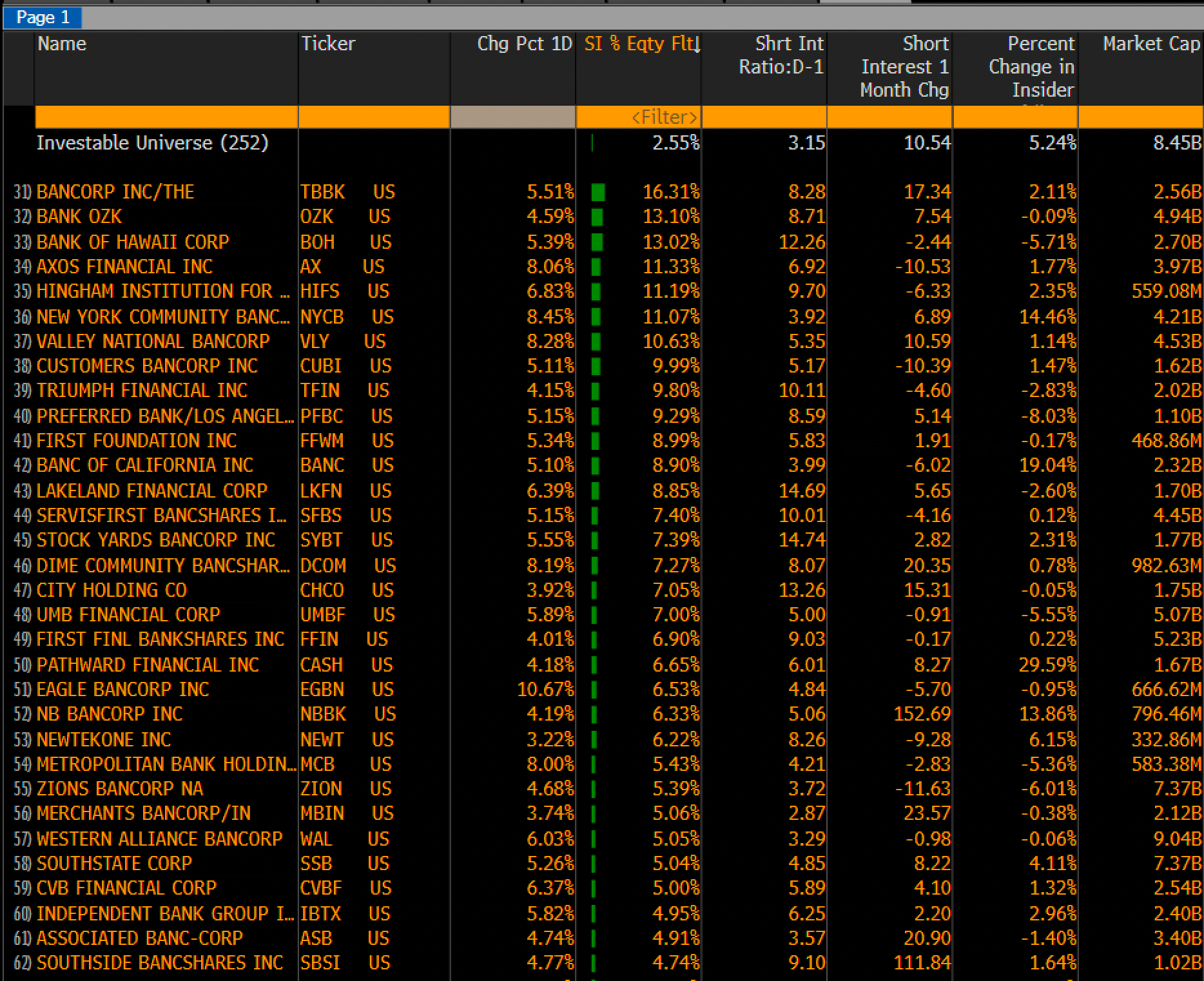Sort by Shrt Int Ratio:D-1 header
1204x981 pixels.
click(x=781, y=55)
